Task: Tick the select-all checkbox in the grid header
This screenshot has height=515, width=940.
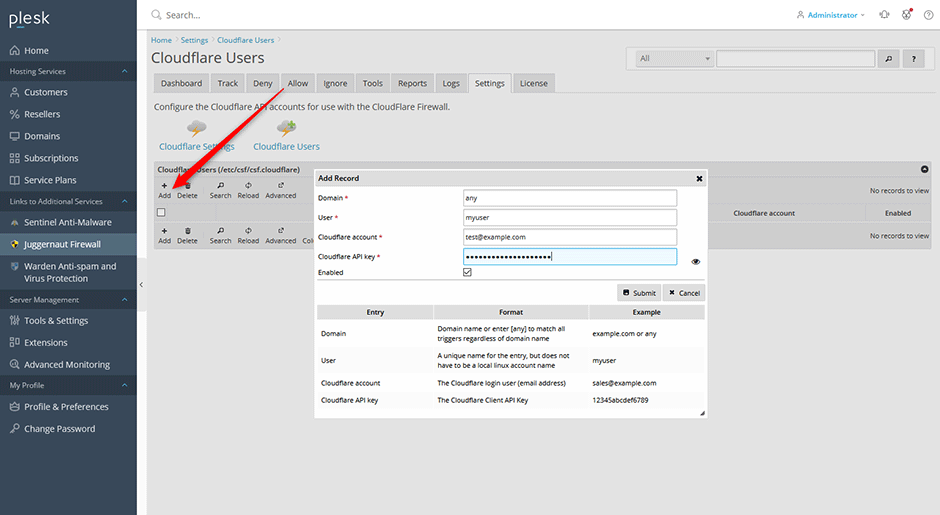Action: 161,212
